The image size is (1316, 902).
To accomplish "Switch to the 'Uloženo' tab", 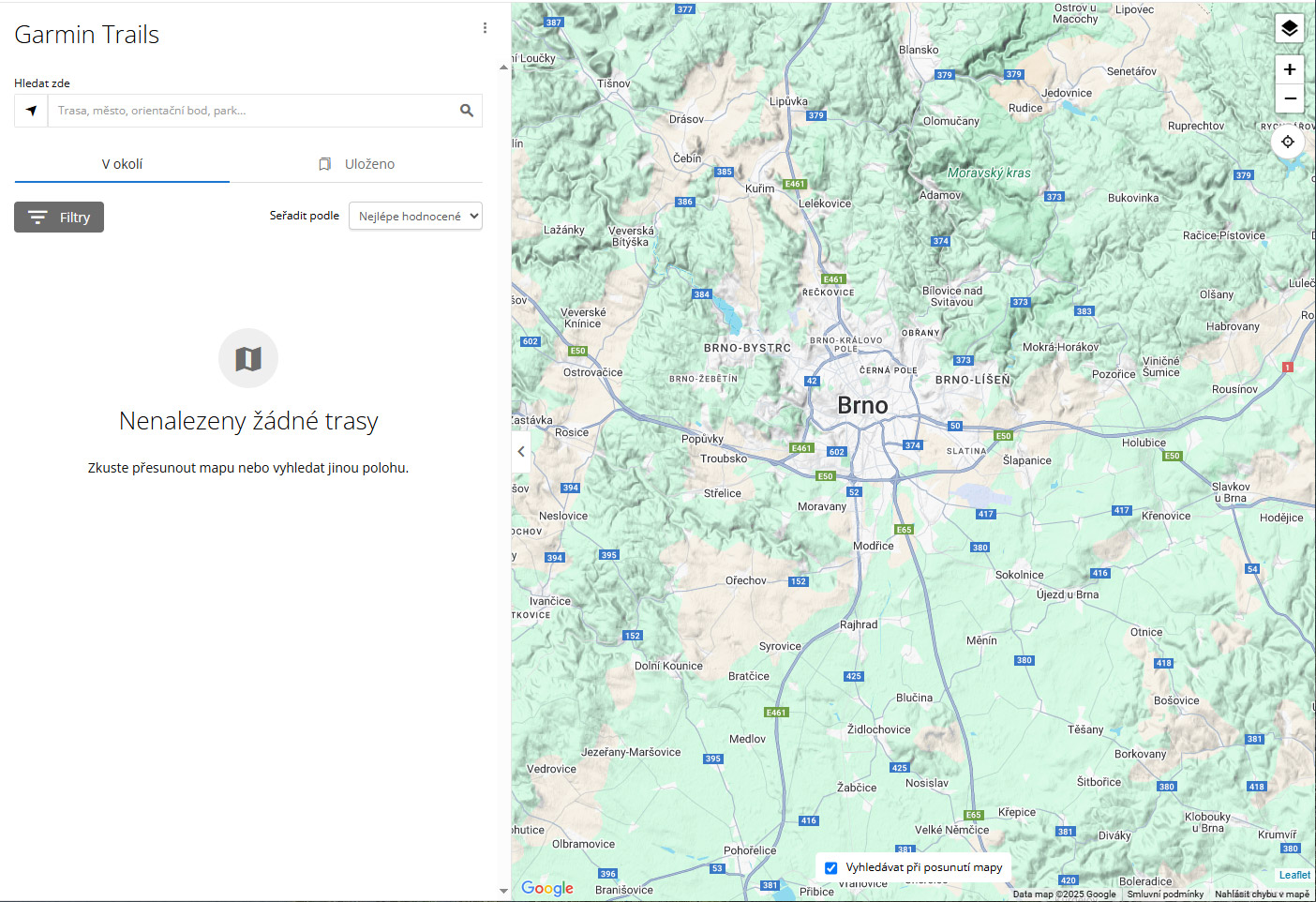I will 356,164.
